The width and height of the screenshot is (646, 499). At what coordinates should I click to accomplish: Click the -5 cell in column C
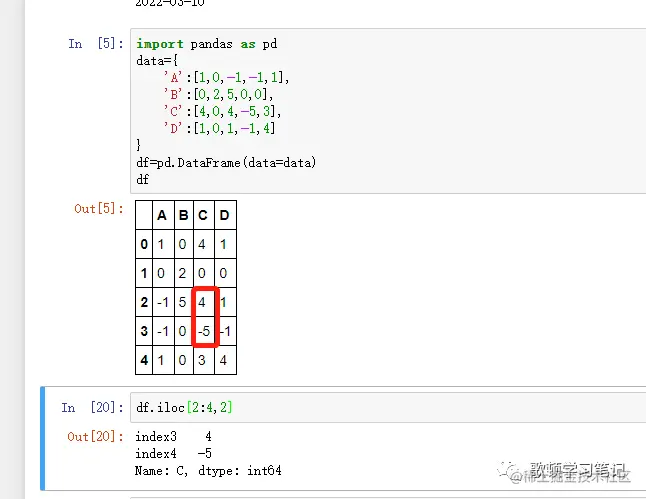(204, 331)
